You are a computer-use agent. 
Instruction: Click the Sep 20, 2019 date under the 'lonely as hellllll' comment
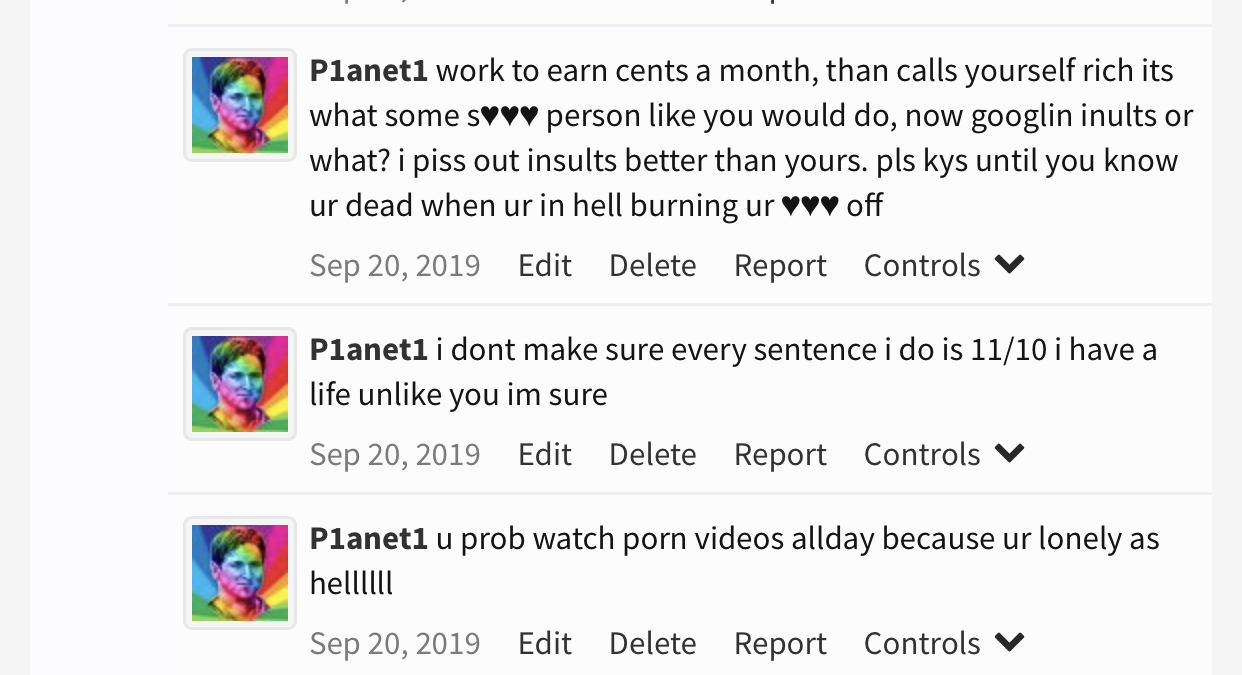pyautogui.click(x=395, y=643)
